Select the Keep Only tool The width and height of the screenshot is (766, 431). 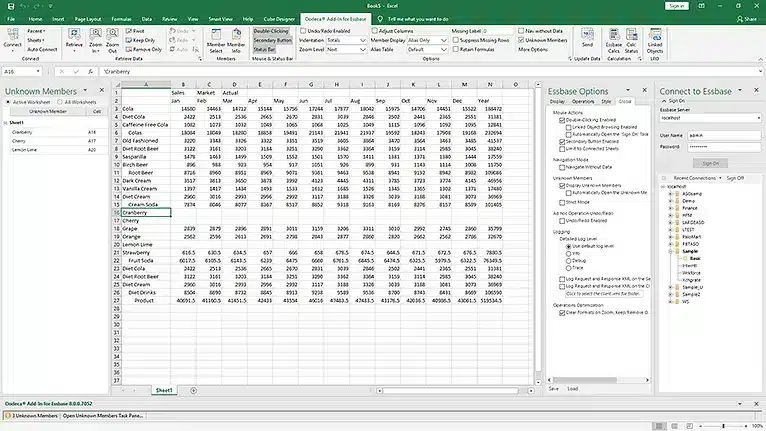140,40
